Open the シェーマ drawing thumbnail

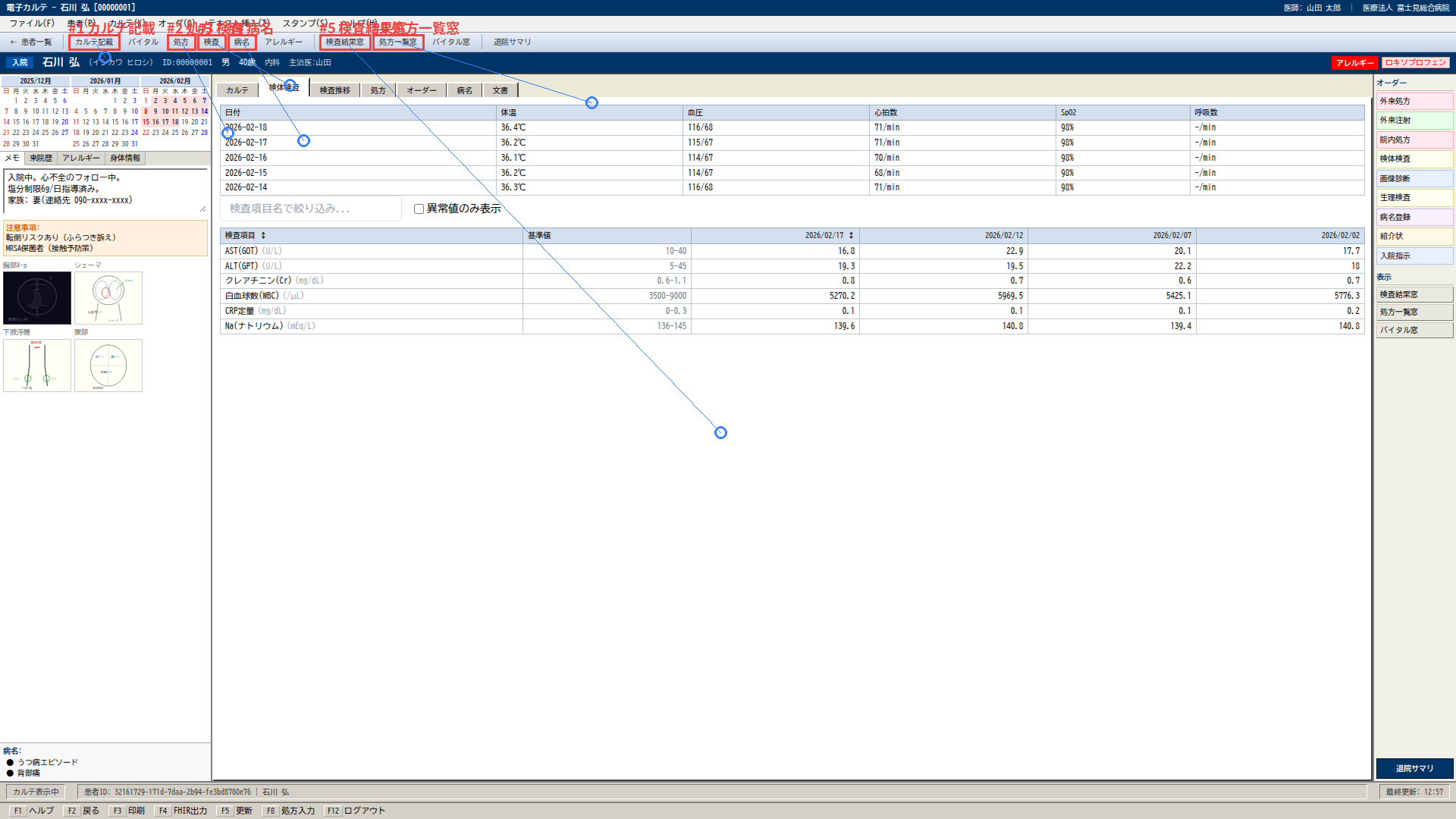tap(108, 298)
